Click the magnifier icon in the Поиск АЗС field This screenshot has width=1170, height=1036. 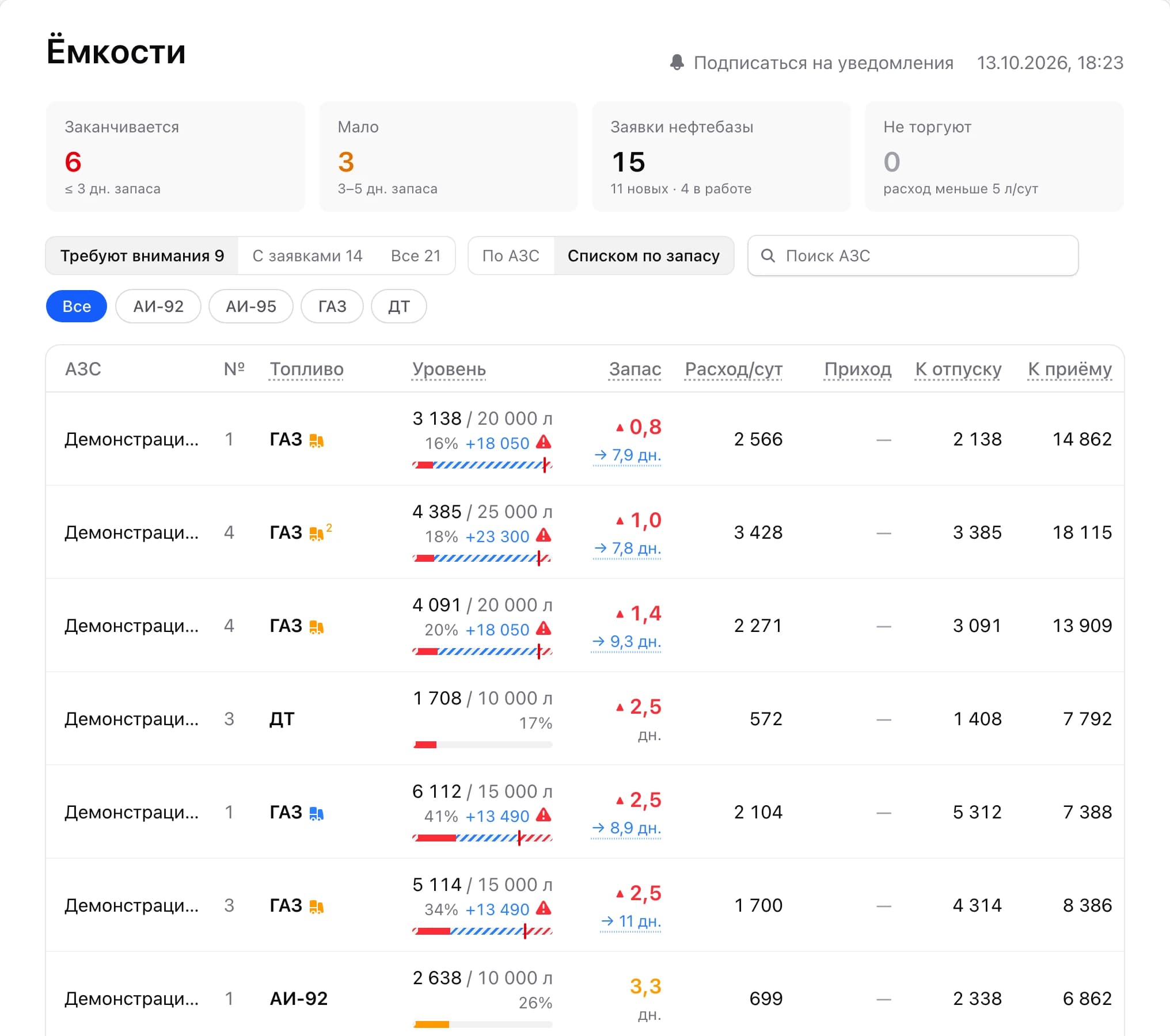(768, 256)
